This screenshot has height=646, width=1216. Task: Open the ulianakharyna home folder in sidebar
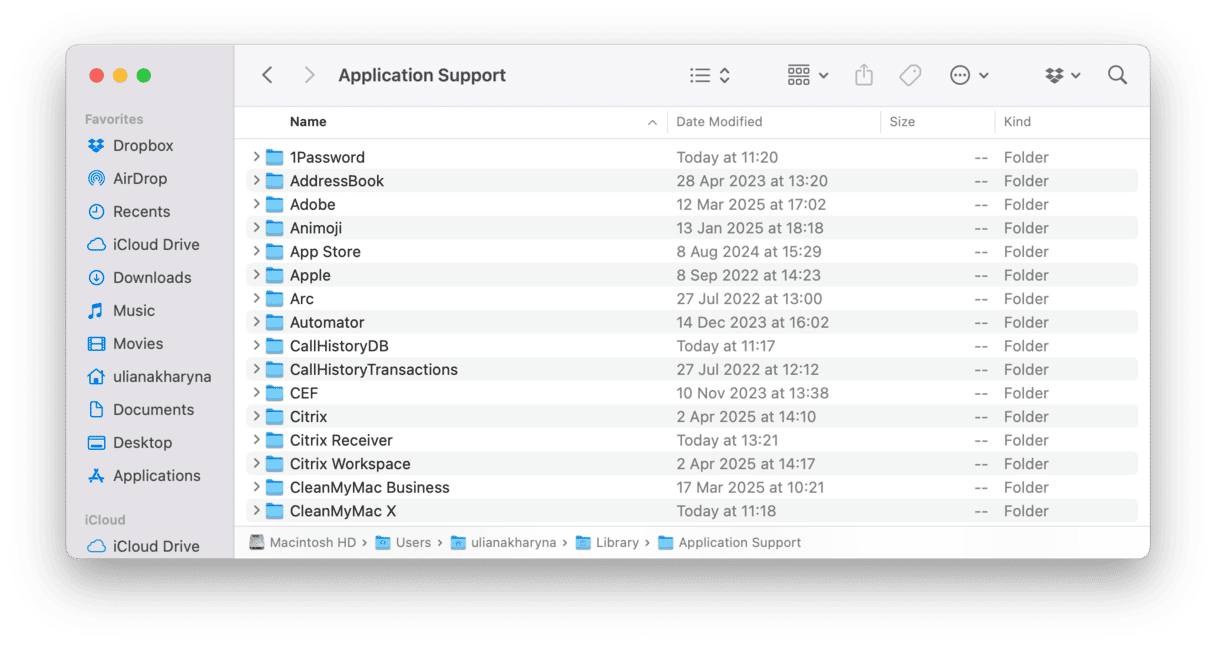tap(149, 377)
